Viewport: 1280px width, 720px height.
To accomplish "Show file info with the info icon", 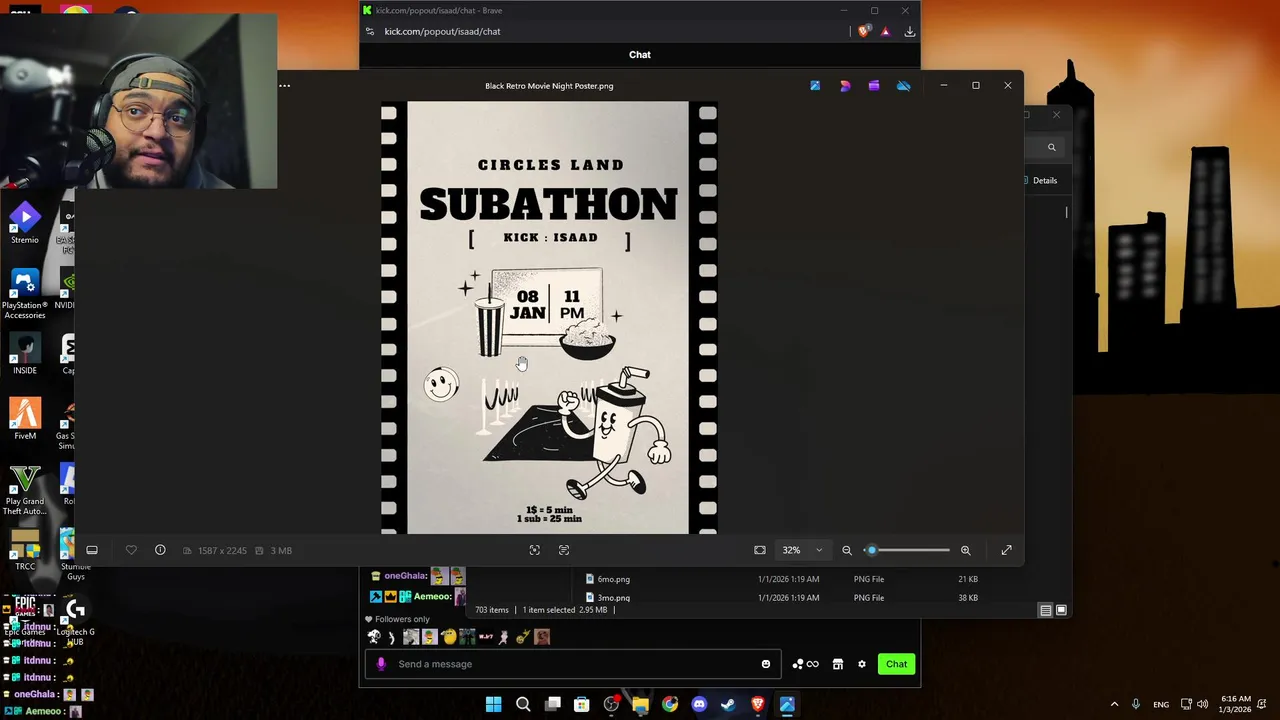I will (x=160, y=550).
